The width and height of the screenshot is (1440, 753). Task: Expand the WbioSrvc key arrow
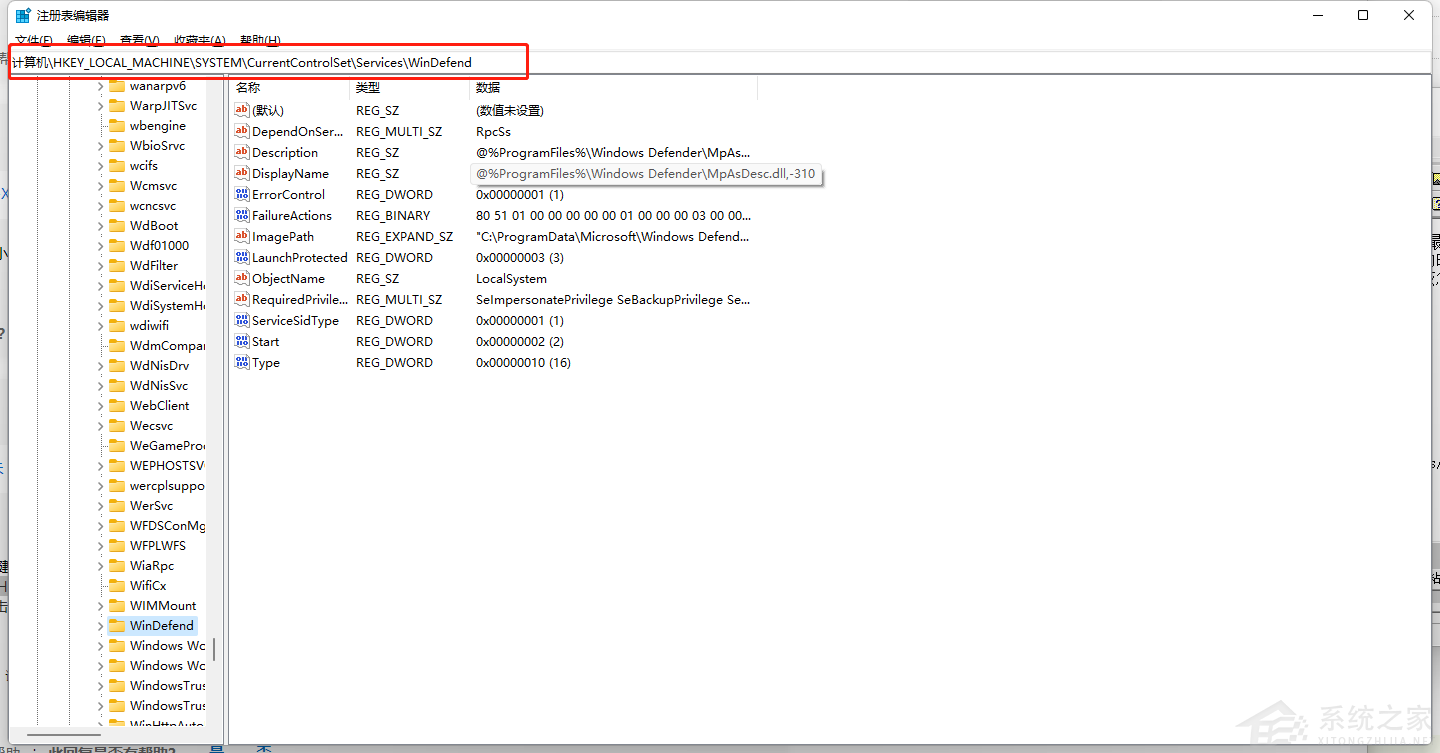pos(100,146)
